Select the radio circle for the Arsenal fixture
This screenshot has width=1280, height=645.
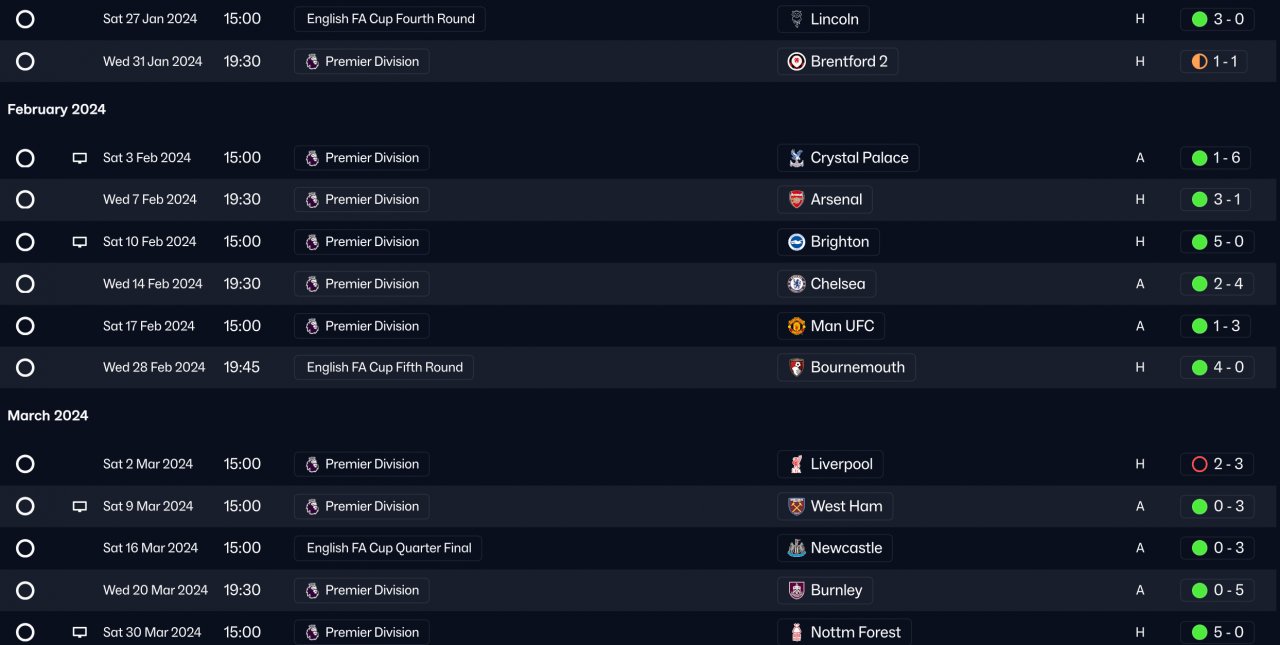[x=25, y=200]
